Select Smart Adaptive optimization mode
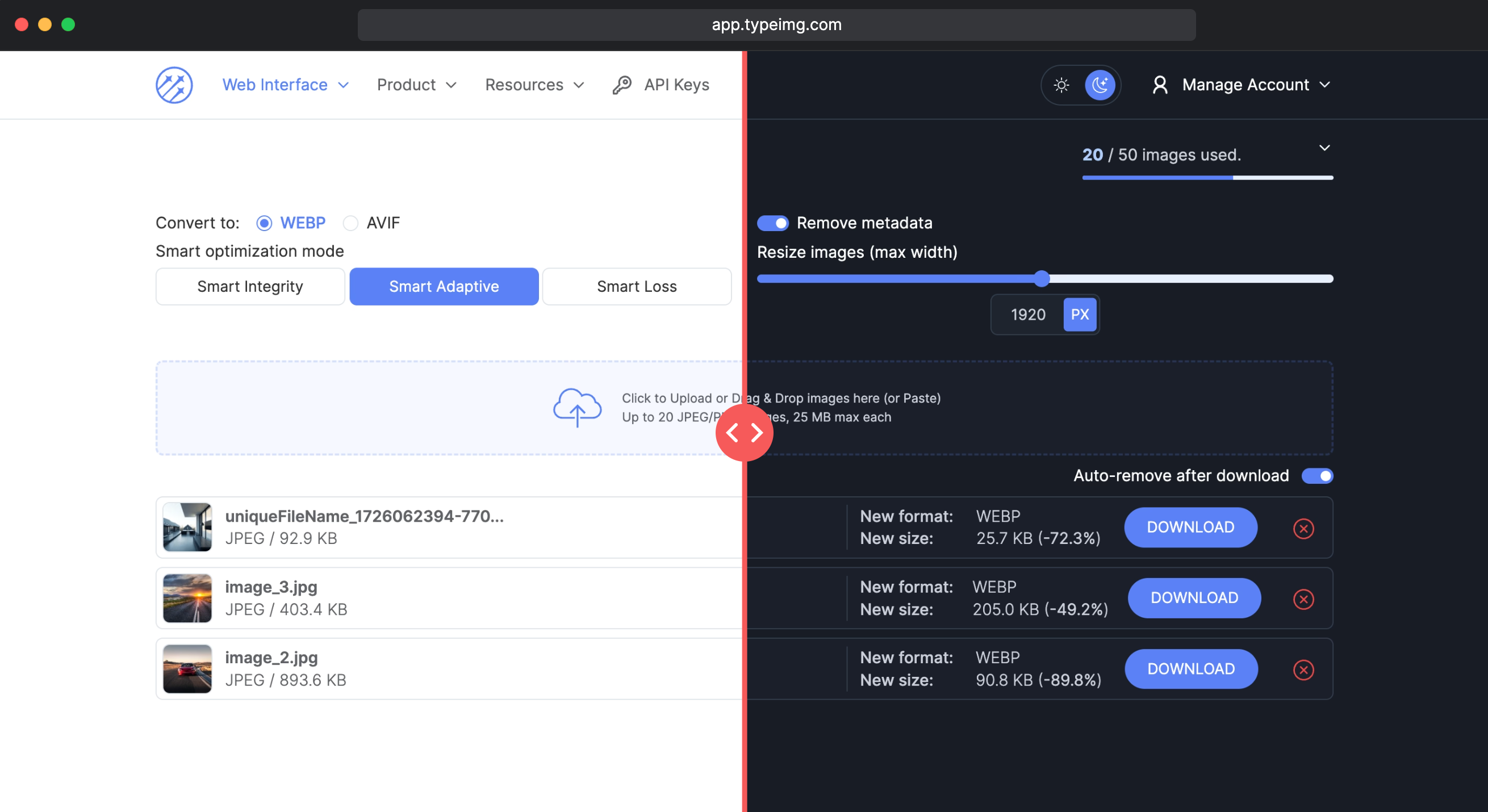 coord(444,286)
